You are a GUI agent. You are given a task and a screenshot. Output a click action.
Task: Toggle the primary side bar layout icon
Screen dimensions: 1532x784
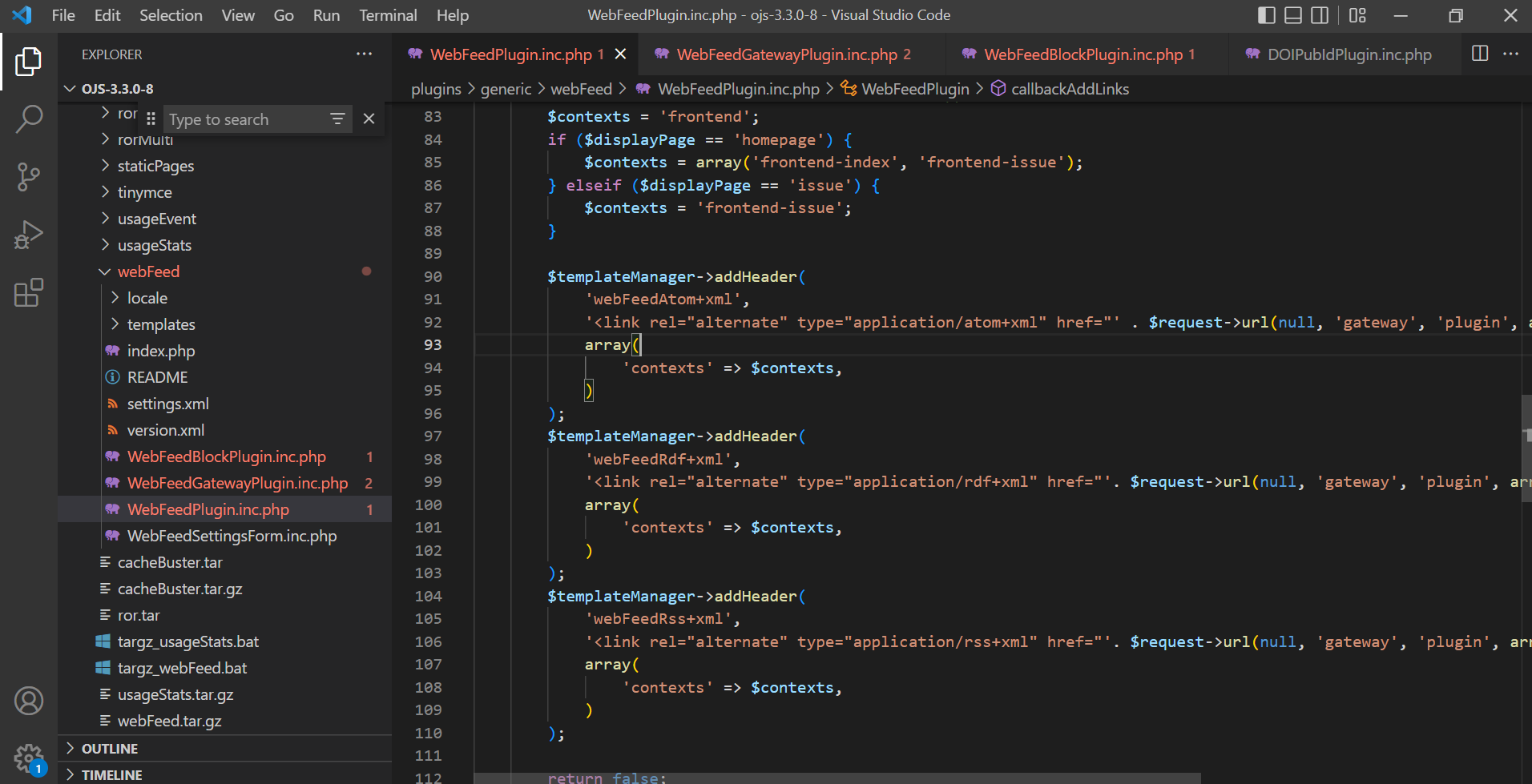click(x=1266, y=15)
